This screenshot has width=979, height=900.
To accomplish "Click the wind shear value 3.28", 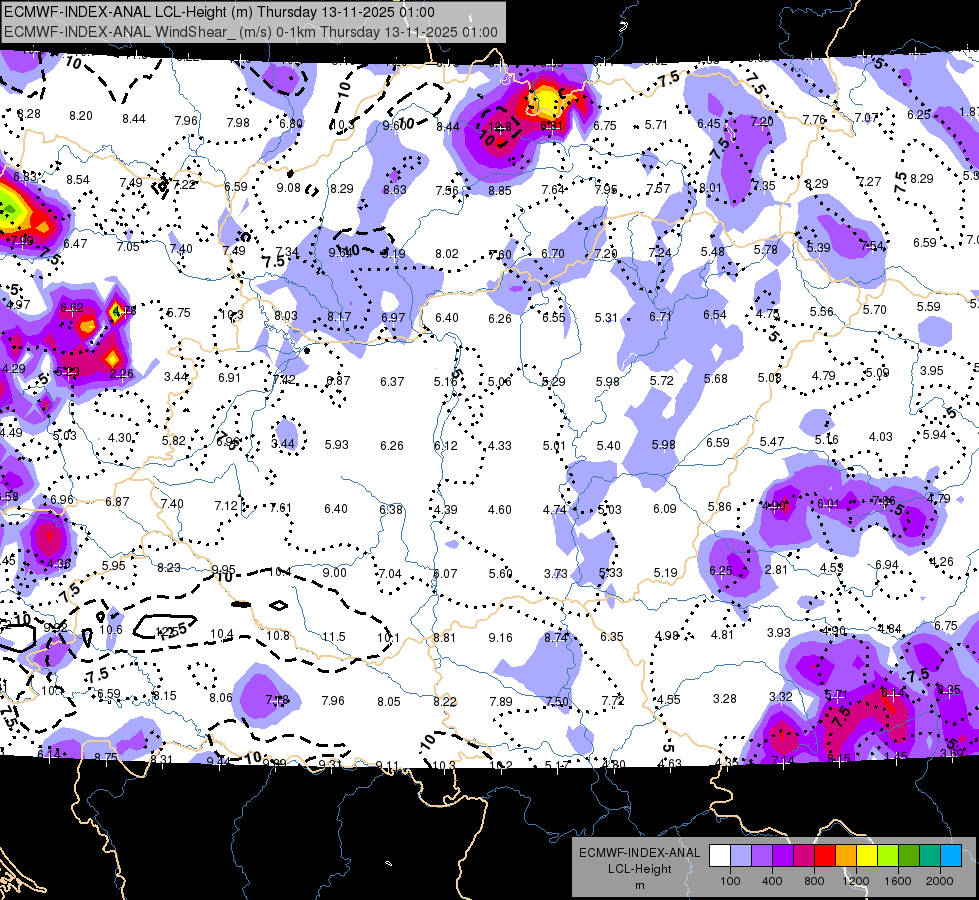I will tap(725, 699).
